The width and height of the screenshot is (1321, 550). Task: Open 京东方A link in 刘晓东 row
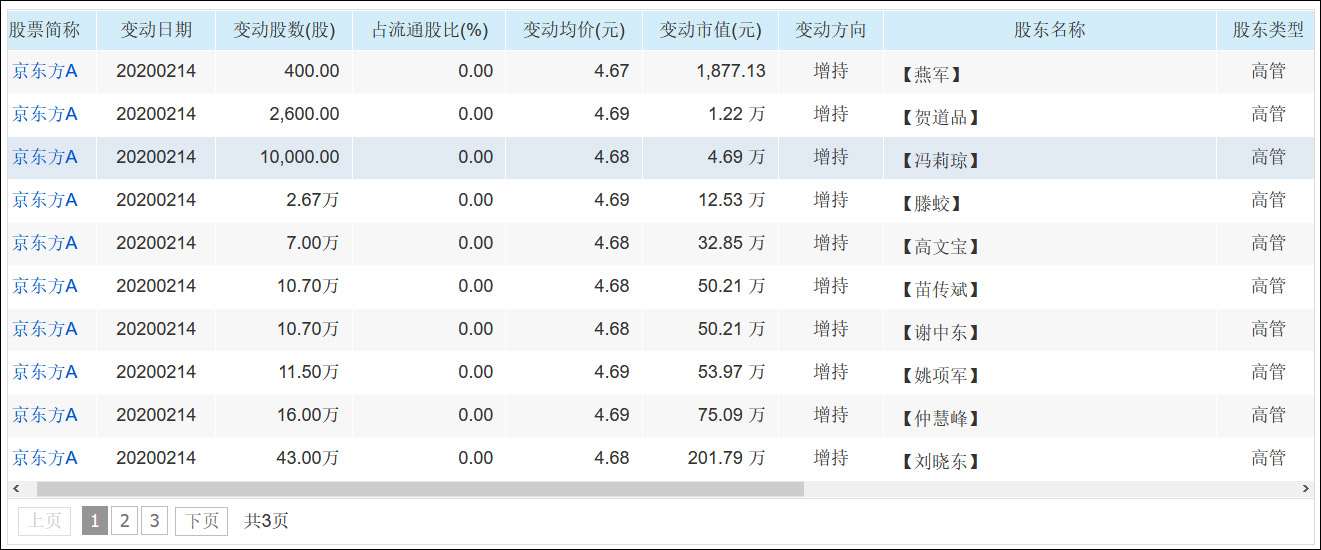[45, 458]
